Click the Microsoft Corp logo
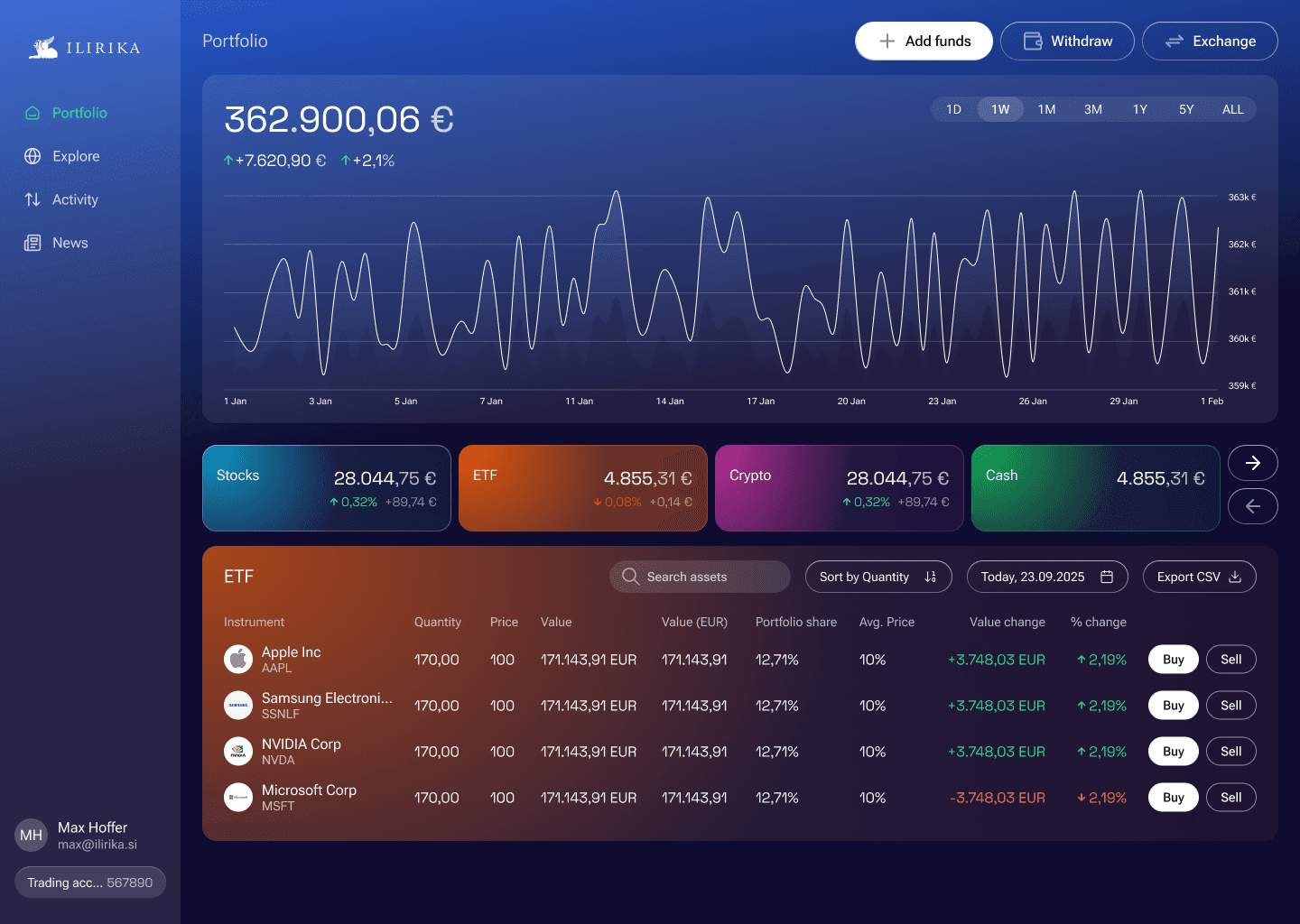 pyautogui.click(x=238, y=798)
